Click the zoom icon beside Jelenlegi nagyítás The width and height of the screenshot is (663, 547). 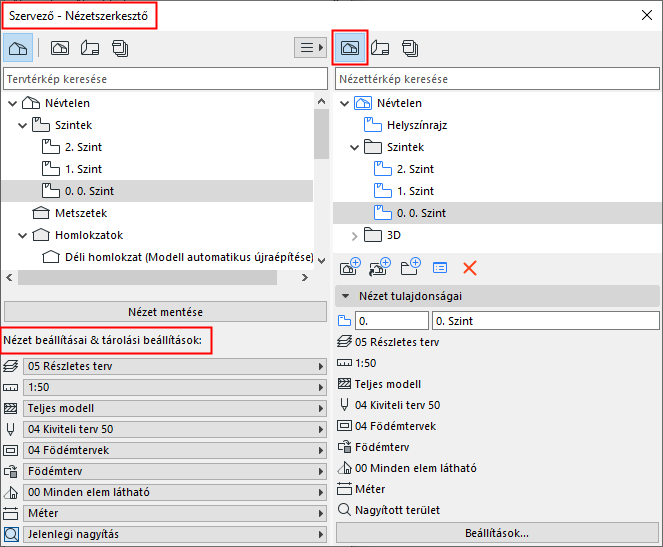(x=11, y=534)
